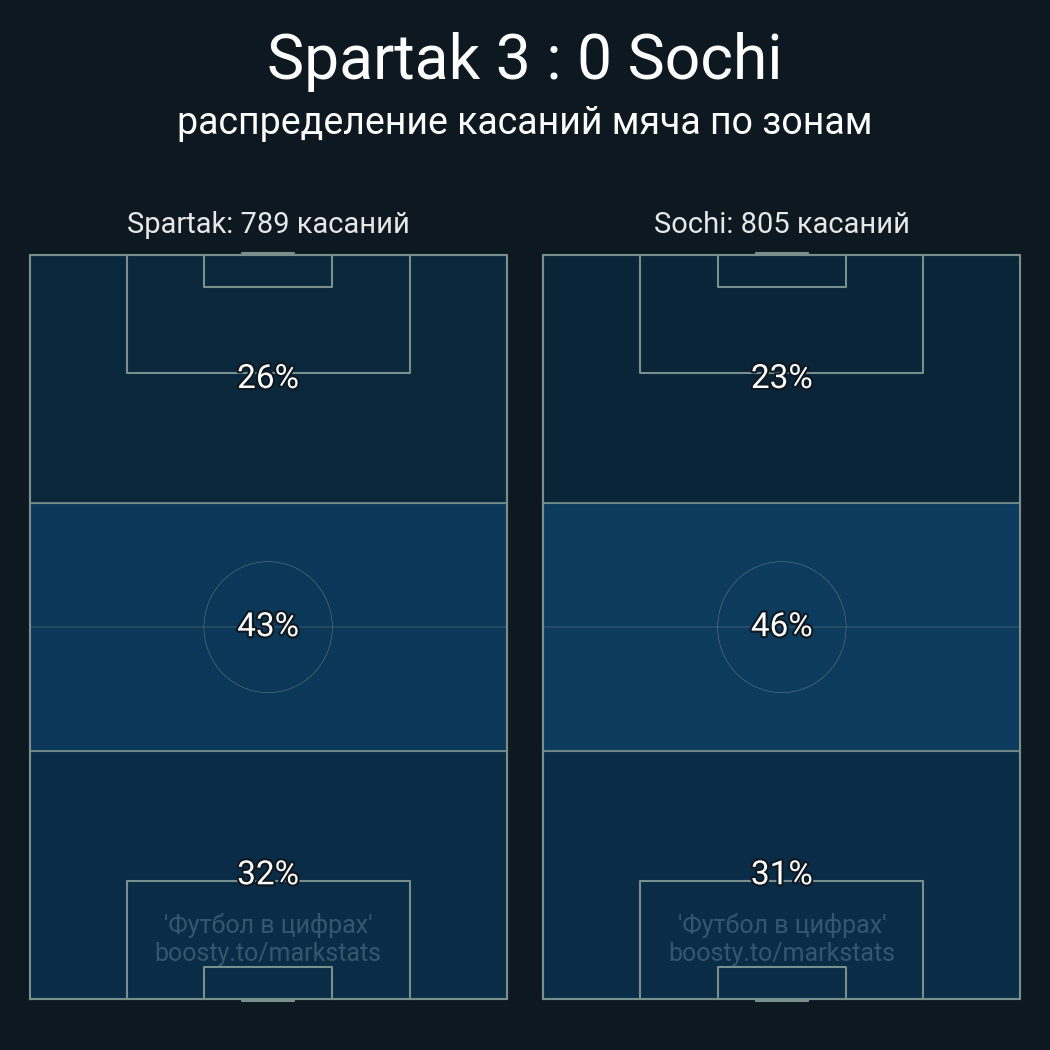Image resolution: width=1050 pixels, height=1050 pixels.
Task: Click Spartak's 43% midfield value
Action: tap(268, 625)
